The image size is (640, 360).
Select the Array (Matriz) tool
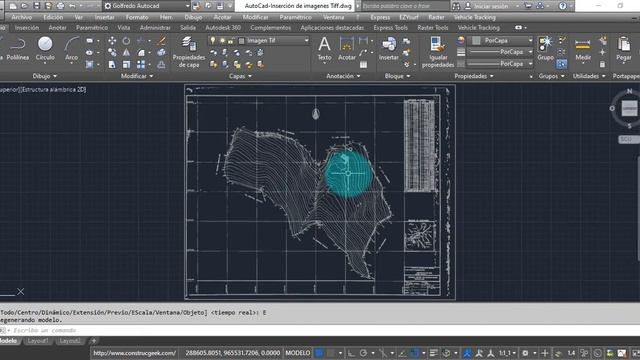[x=141, y=64]
